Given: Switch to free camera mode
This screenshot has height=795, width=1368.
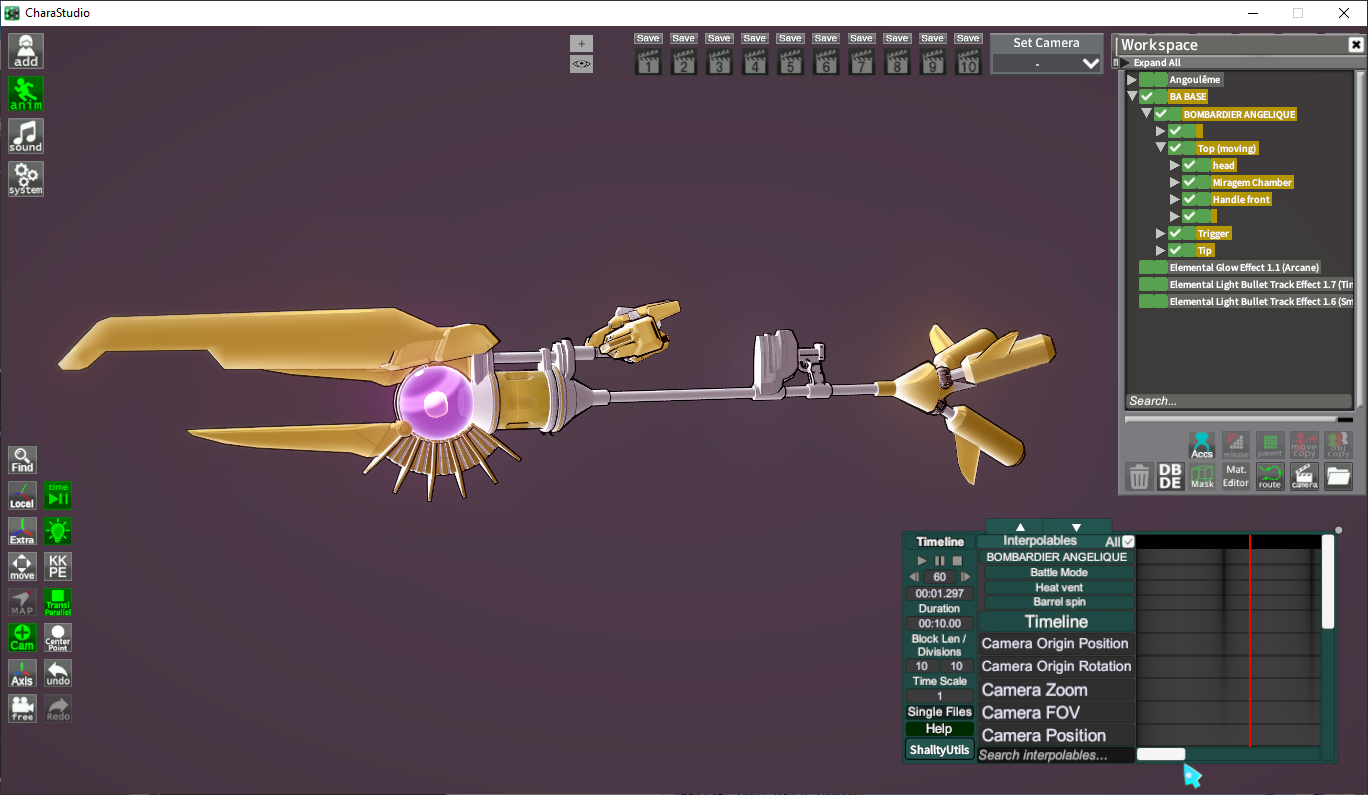Looking at the screenshot, I should 22,709.
